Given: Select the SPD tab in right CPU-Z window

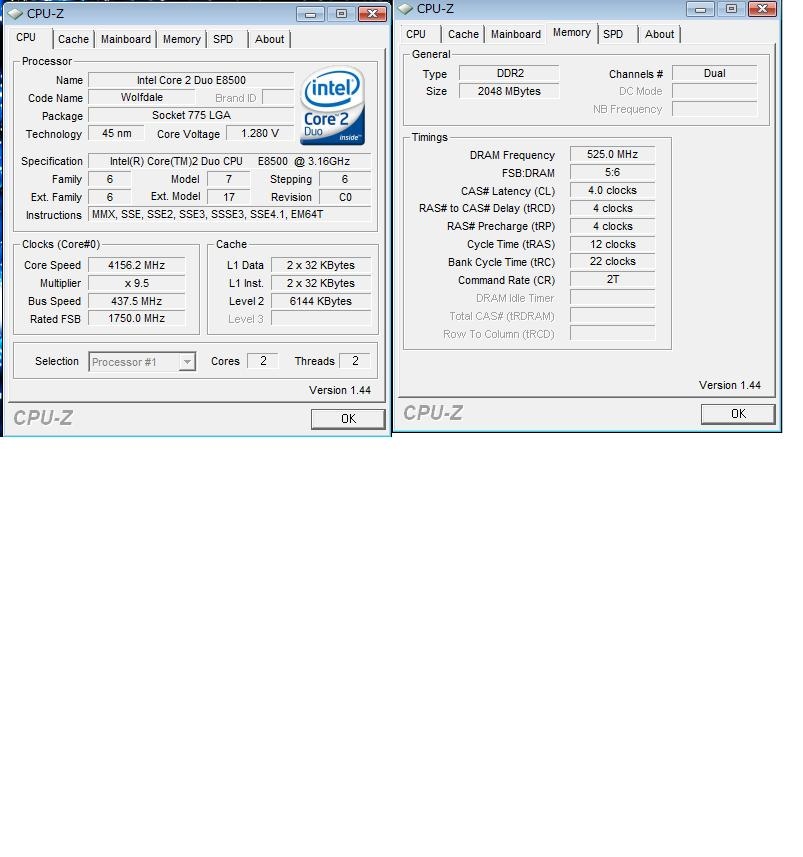Looking at the screenshot, I should coord(613,34).
